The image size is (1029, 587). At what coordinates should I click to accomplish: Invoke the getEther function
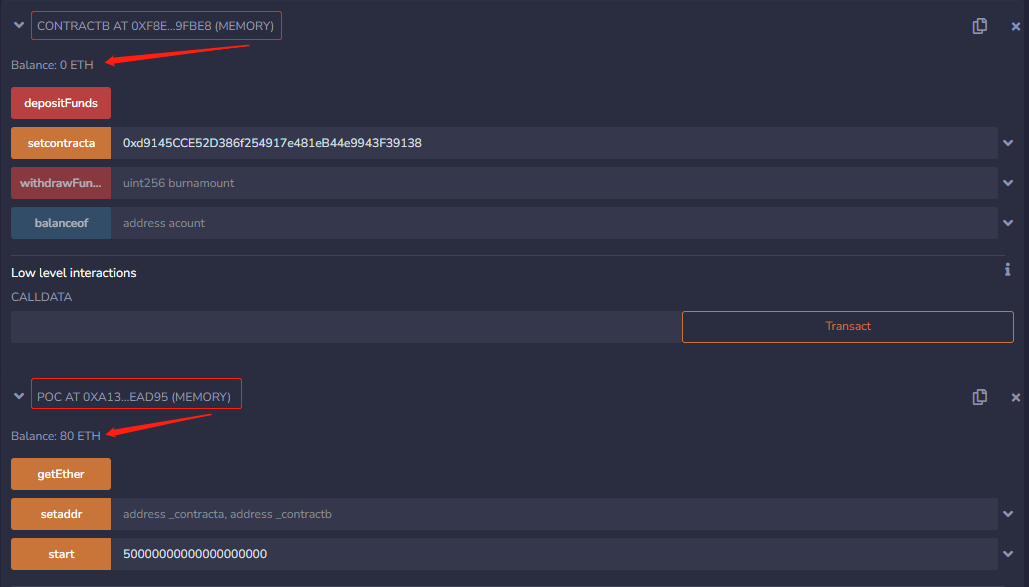pyautogui.click(x=61, y=474)
